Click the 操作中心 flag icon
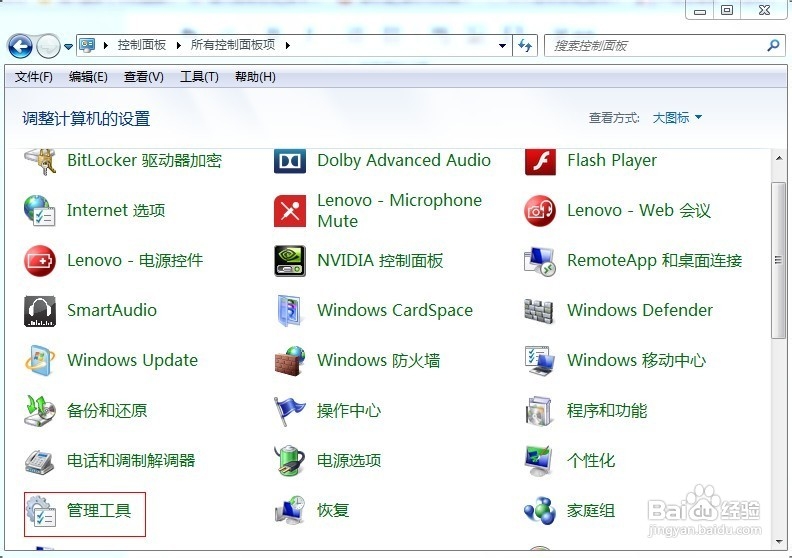 click(x=290, y=411)
